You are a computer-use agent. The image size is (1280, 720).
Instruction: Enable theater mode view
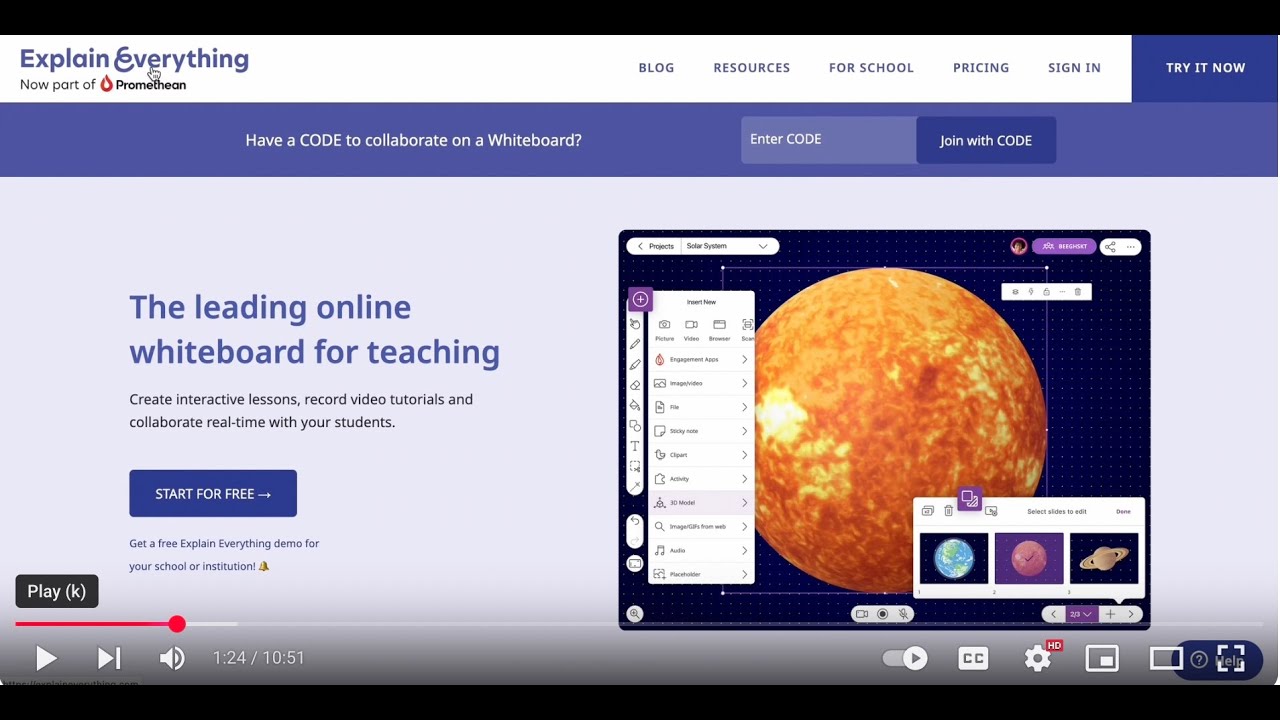pyautogui.click(x=1165, y=658)
